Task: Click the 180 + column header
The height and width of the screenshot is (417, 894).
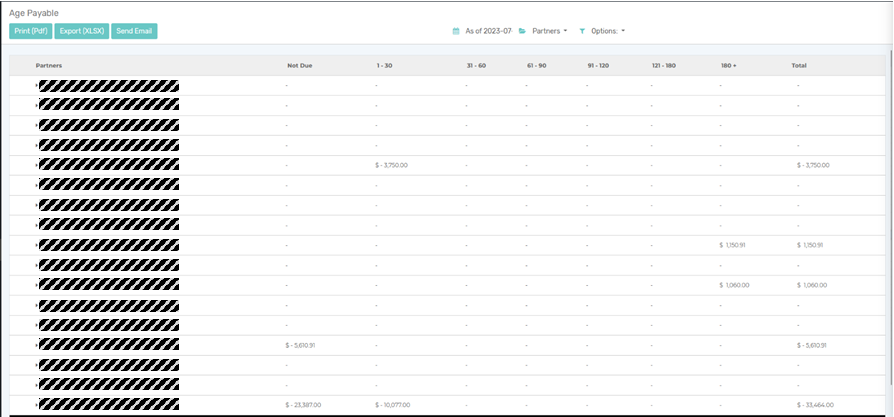Action: pyautogui.click(x=728, y=66)
